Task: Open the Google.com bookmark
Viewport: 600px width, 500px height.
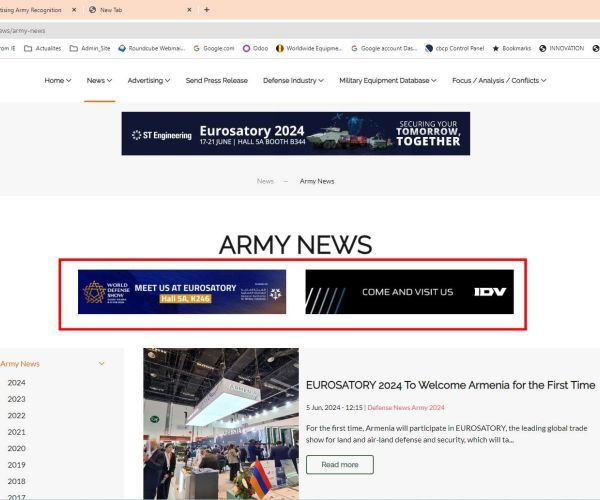Action: [x=213, y=47]
